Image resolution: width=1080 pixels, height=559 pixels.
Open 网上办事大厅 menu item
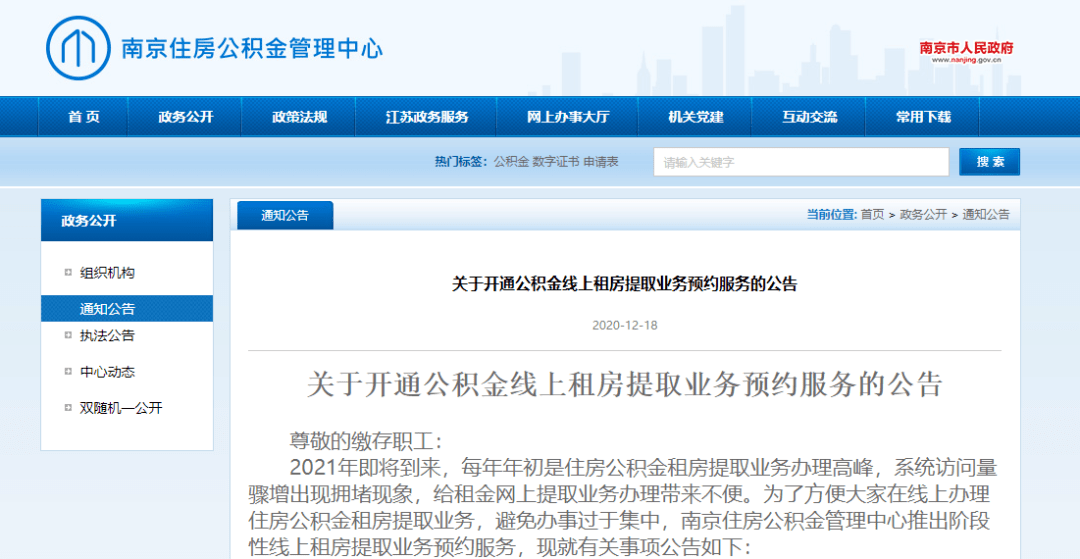pos(568,117)
